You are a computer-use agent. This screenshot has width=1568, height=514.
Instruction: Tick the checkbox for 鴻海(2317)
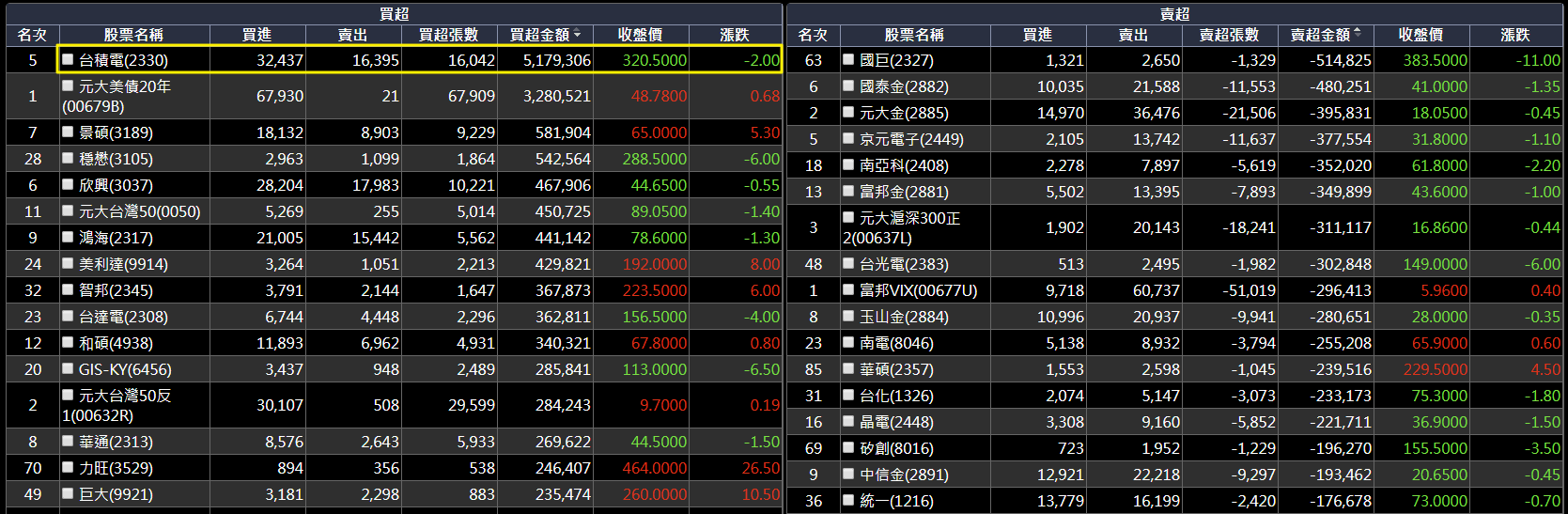tap(68, 238)
